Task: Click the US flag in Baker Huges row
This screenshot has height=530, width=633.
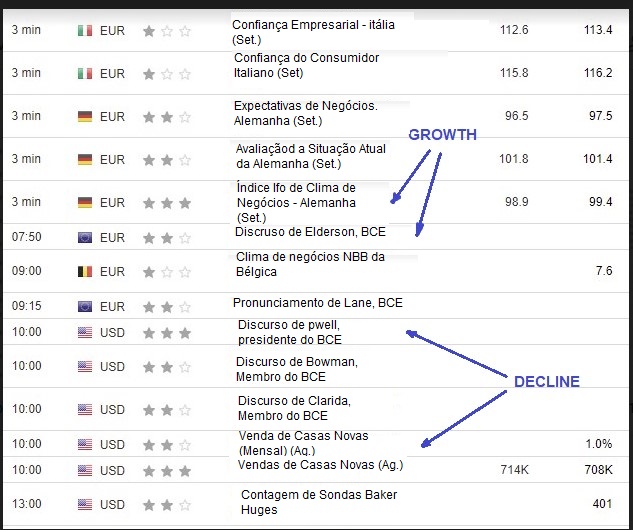Action: click(x=85, y=505)
